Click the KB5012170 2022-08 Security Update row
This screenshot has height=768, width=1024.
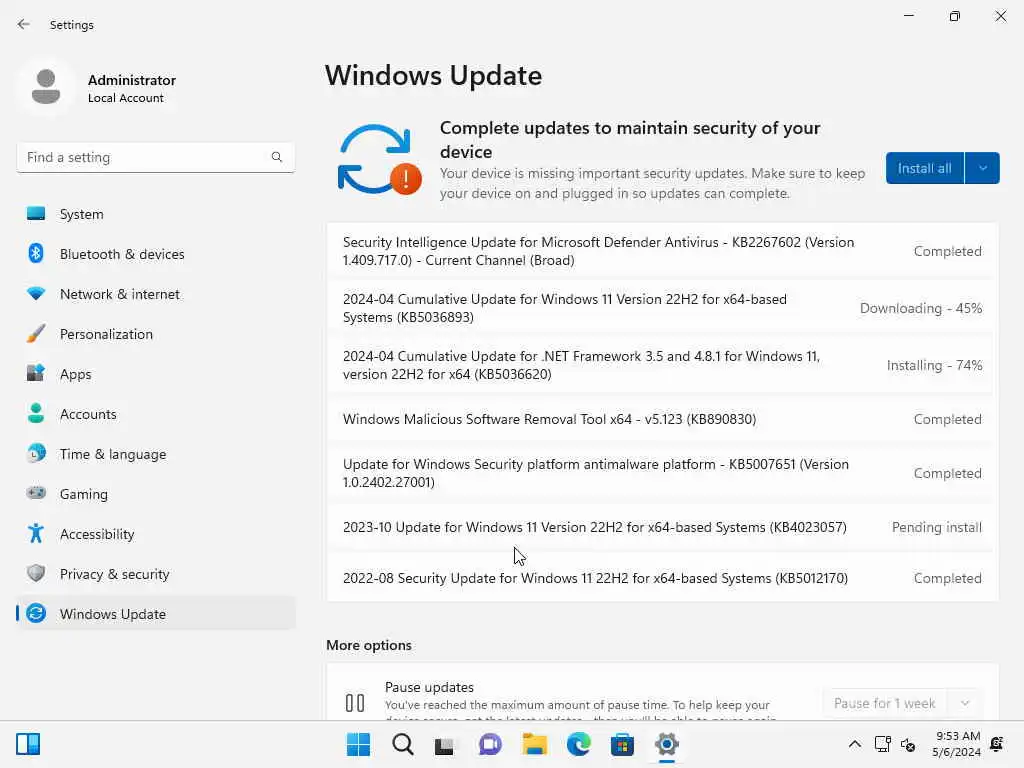[x=662, y=578]
